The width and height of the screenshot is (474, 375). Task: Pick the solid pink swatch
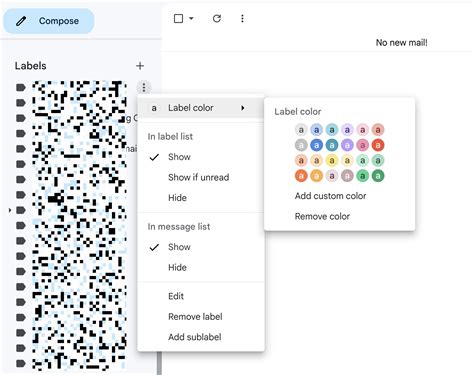[362, 145]
